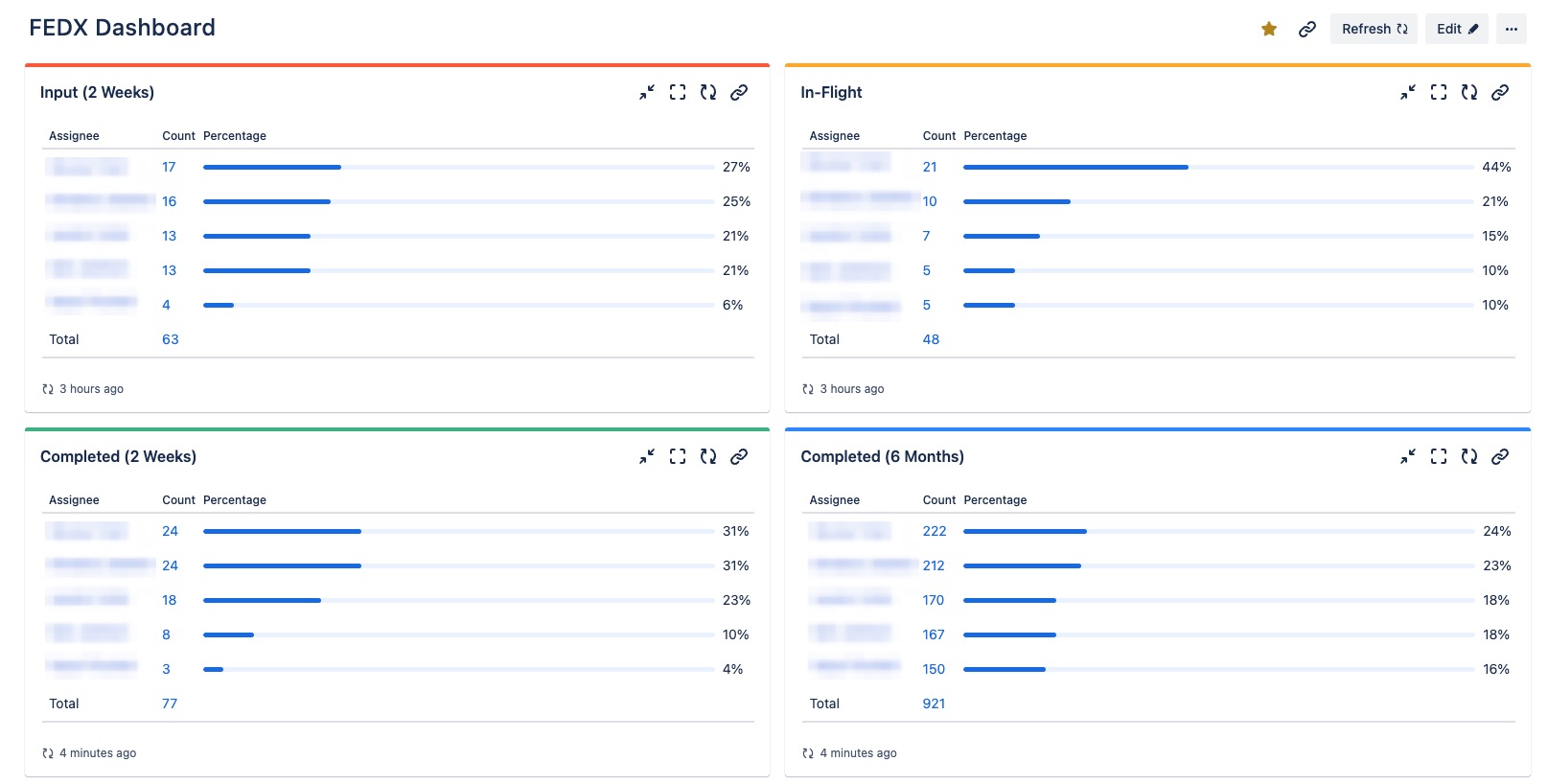Image resolution: width=1548 pixels, height=784 pixels.
Task: Open count 170 in Completed (6 Months)
Action: coord(934,600)
